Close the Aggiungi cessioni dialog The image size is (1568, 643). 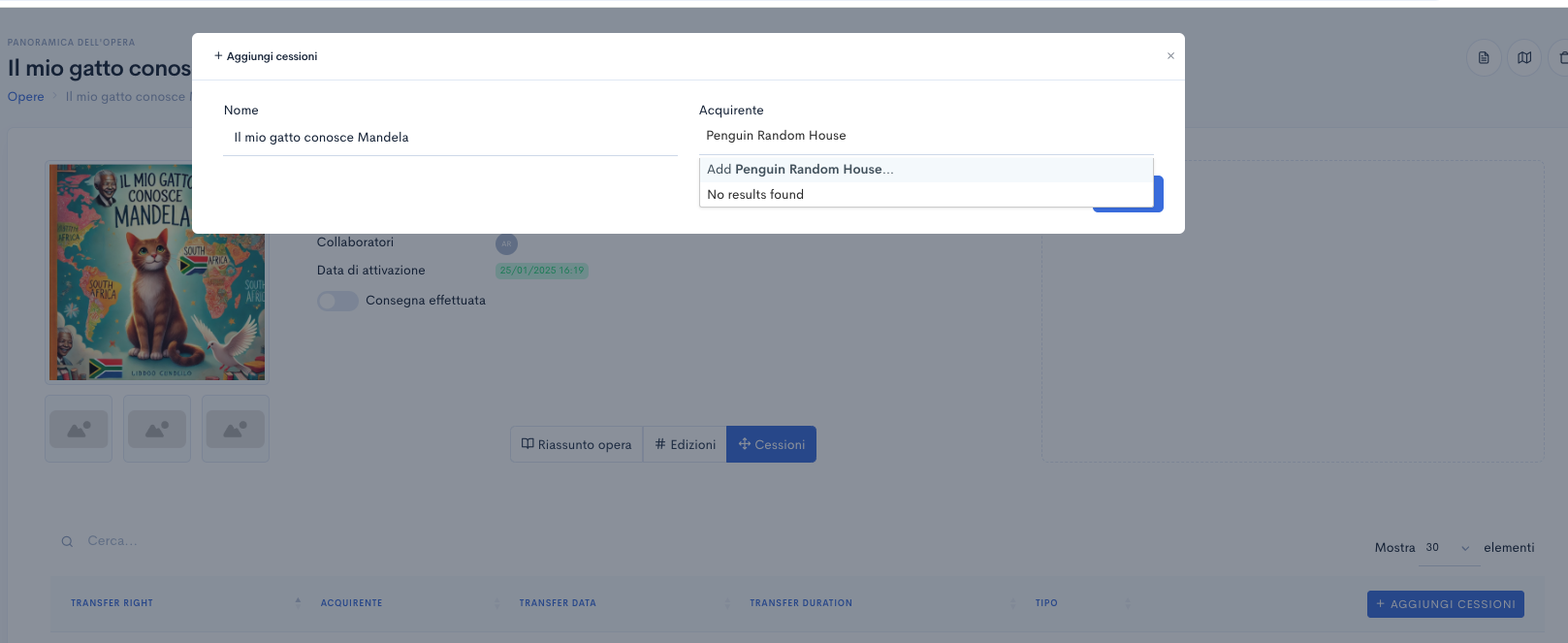[x=1170, y=56]
